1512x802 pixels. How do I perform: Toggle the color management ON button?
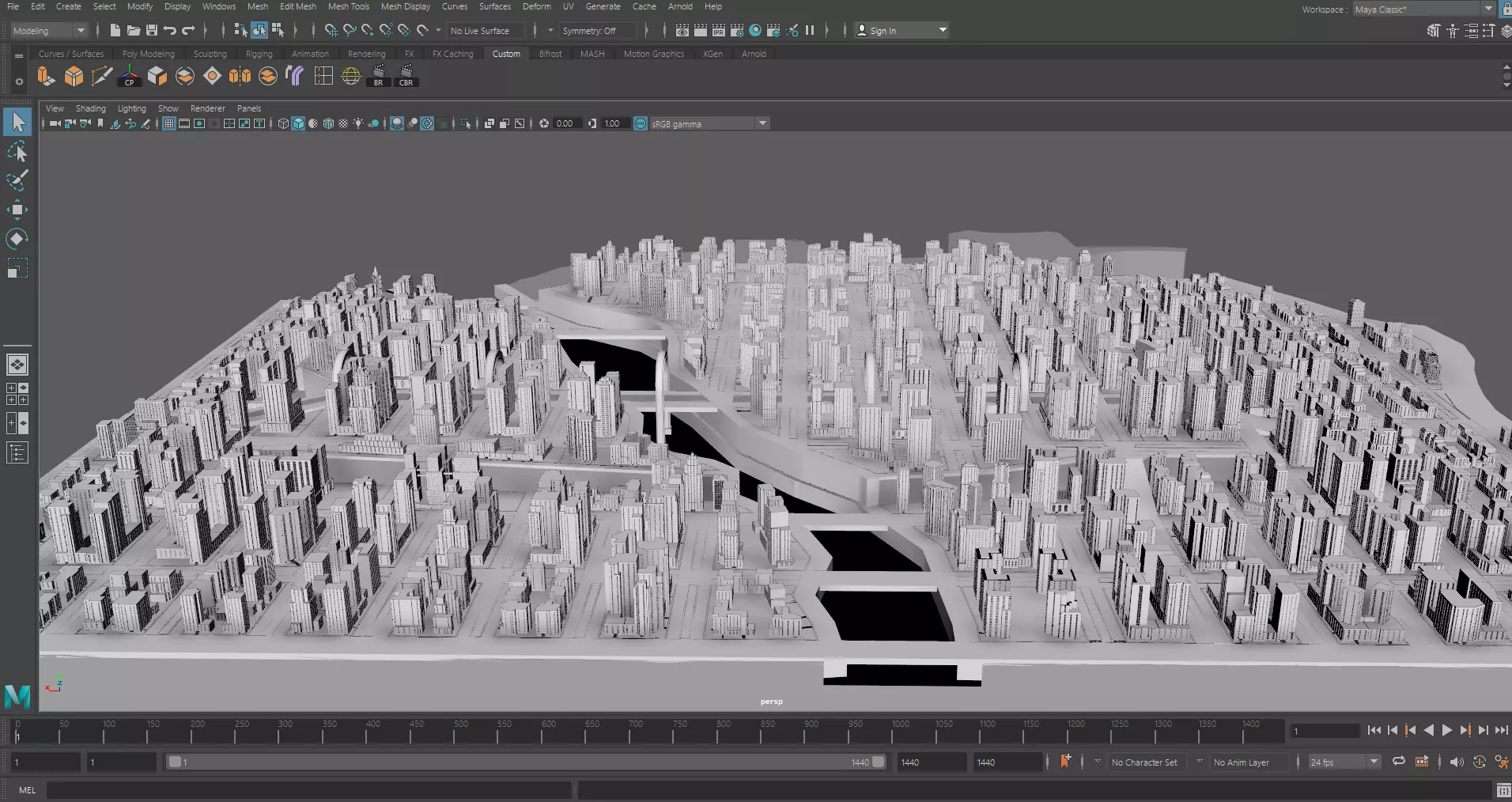pos(641,123)
